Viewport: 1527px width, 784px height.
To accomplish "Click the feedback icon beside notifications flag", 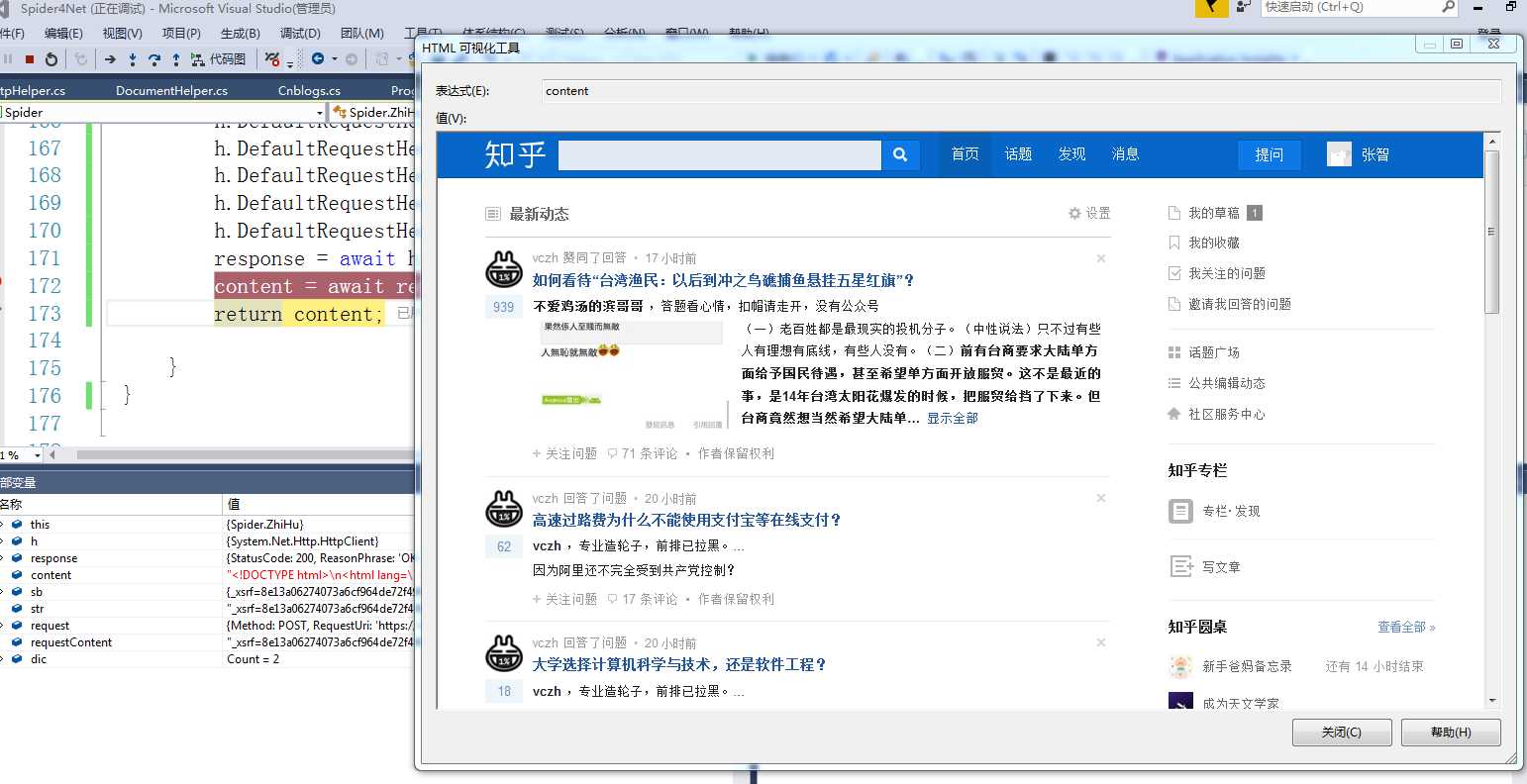I will pos(1243,8).
